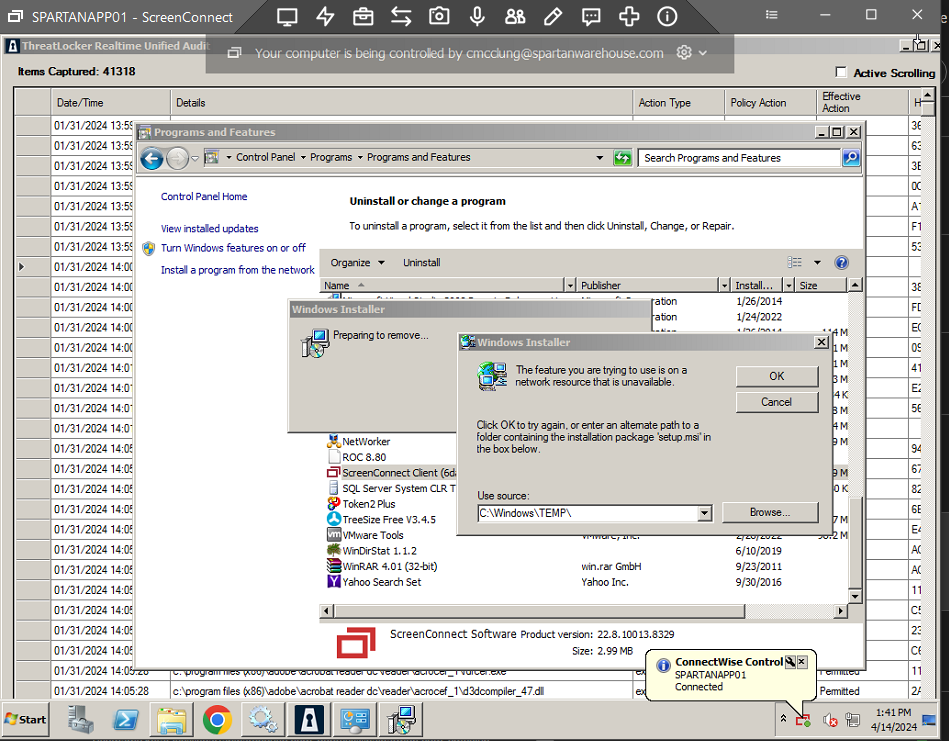Open View installed updates link
This screenshot has height=741, width=949.
pos(209,228)
